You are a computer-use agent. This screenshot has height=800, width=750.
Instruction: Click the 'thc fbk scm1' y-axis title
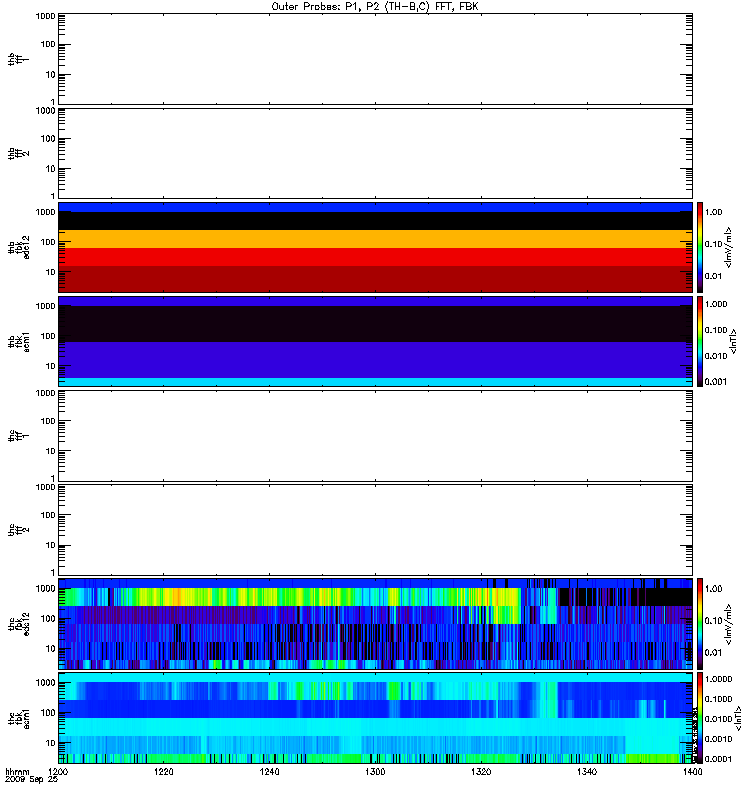click(x=19, y=718)
